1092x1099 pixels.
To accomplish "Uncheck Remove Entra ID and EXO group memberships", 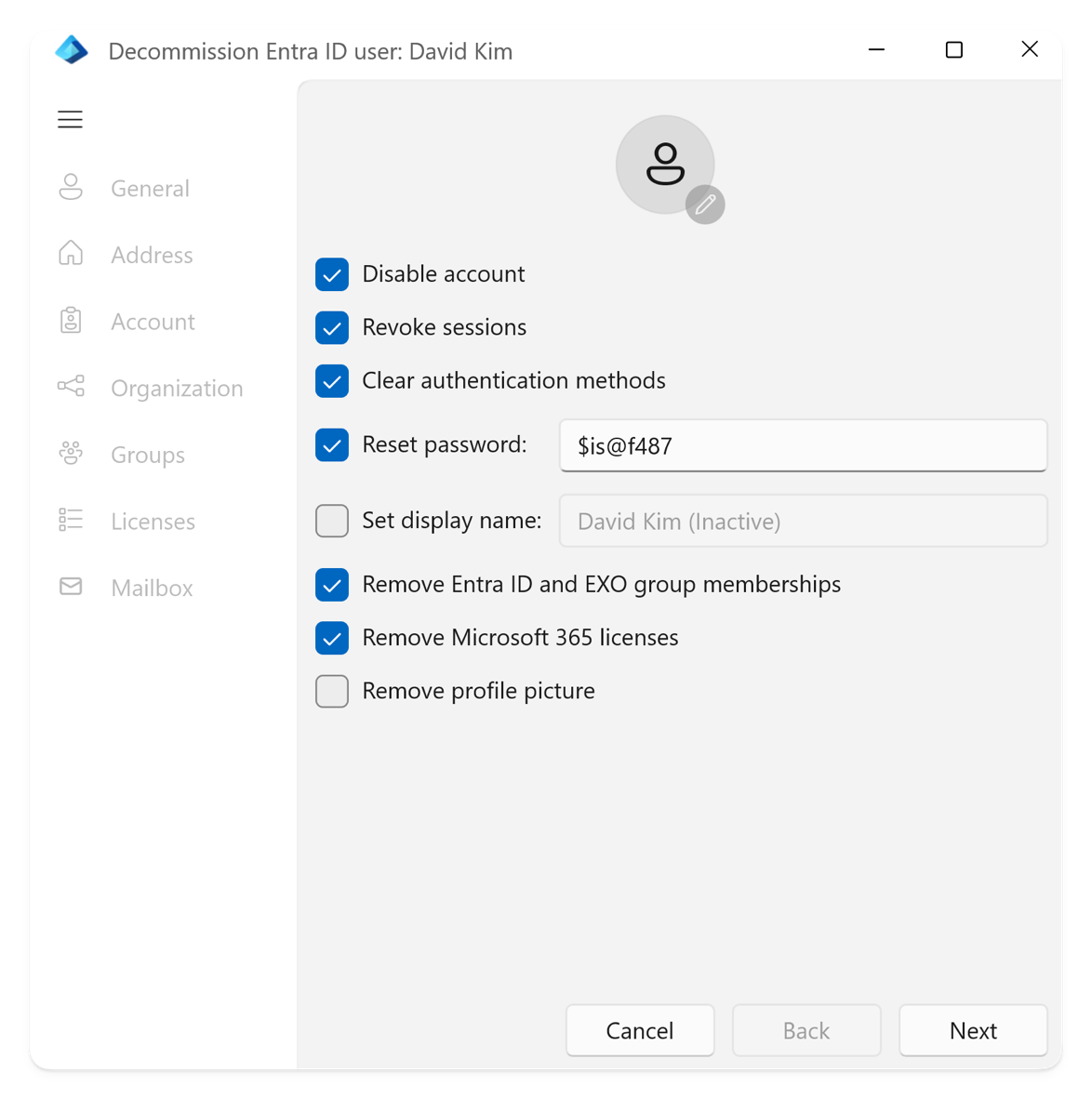I will point(332,585).
